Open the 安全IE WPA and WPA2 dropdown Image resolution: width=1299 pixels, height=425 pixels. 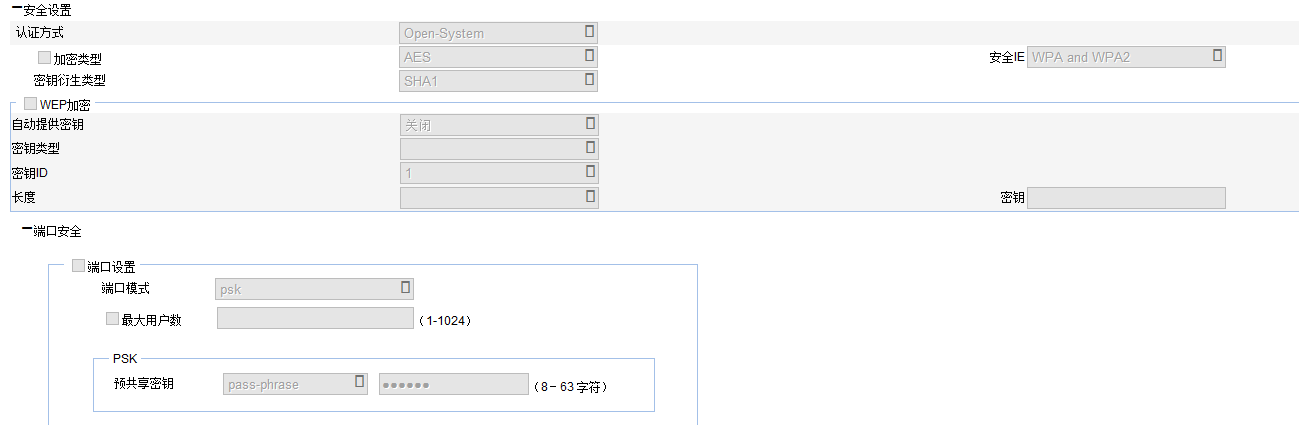click(x=1126, y=57)
